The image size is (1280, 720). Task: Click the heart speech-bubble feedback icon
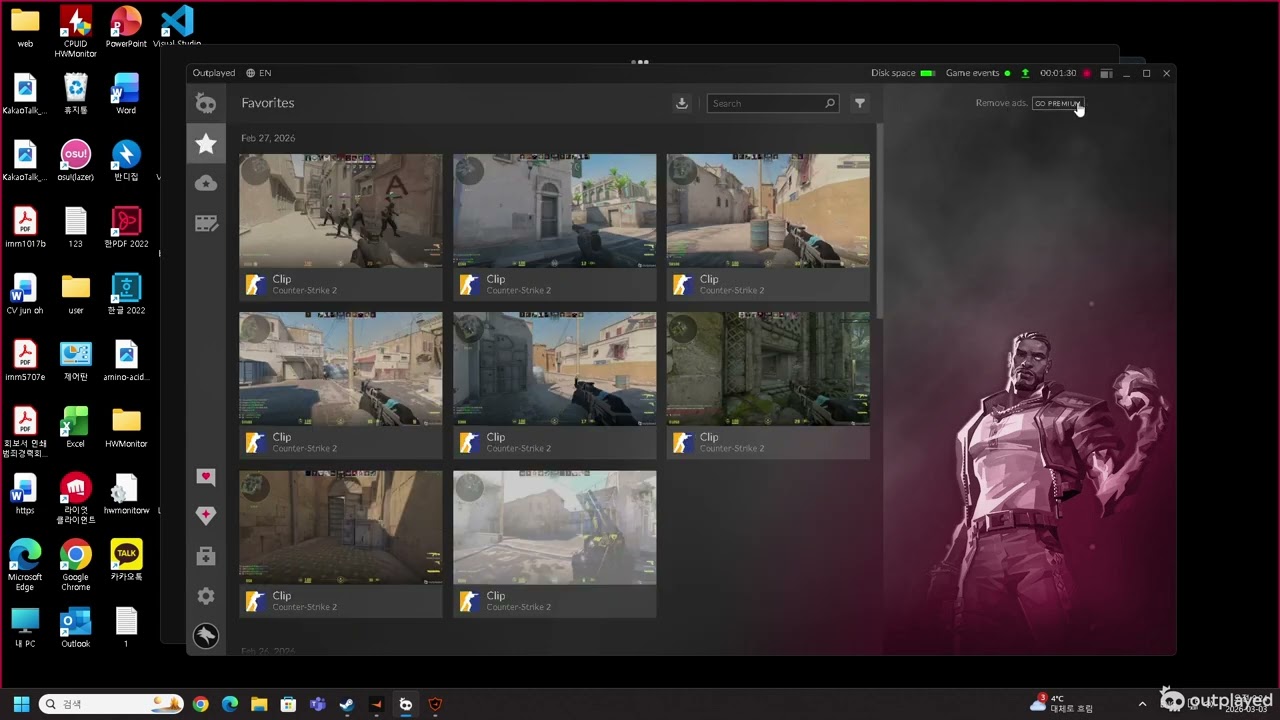pos(206,477)
